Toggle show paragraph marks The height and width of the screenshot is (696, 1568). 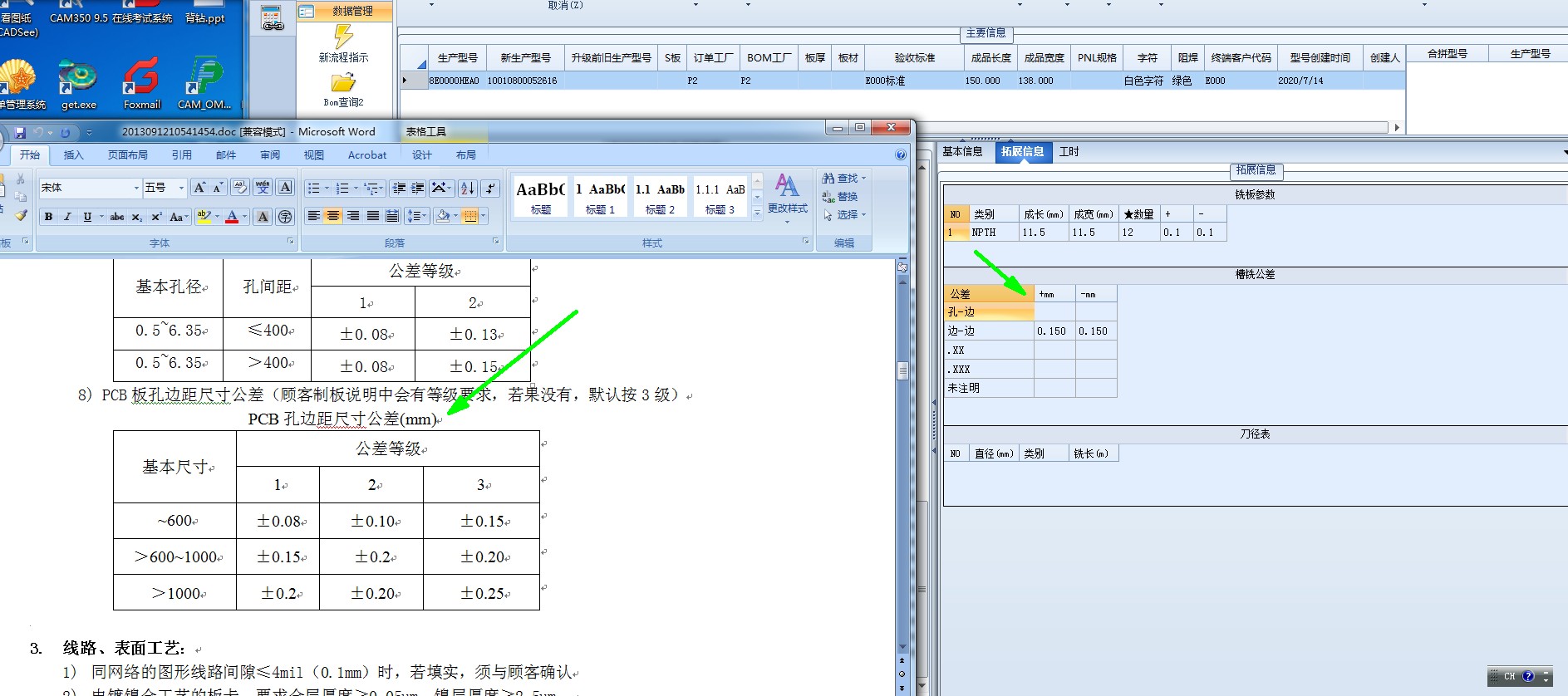tap(491, 189)
